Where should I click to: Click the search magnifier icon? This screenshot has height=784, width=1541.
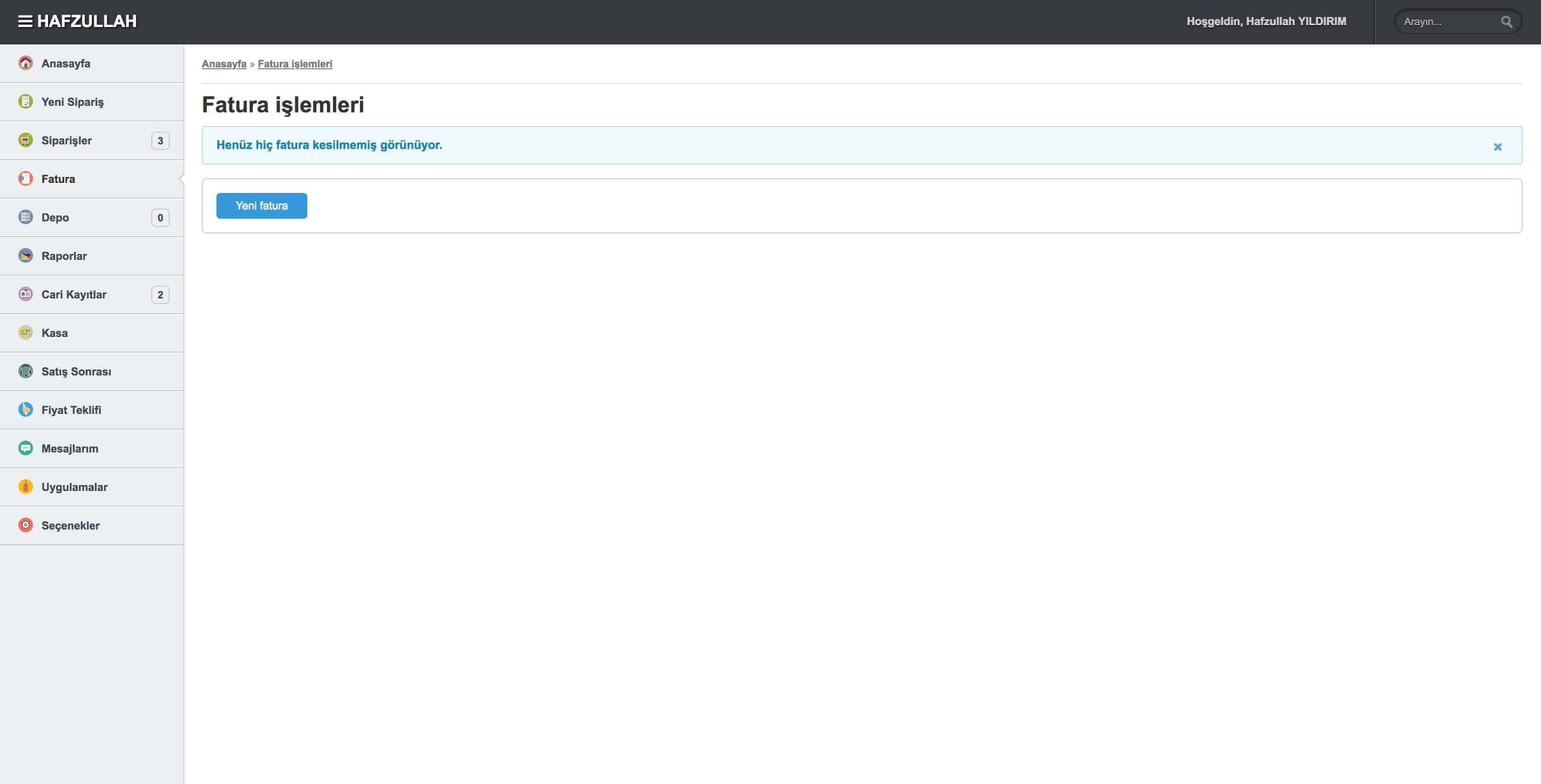tap(1506, 22)
